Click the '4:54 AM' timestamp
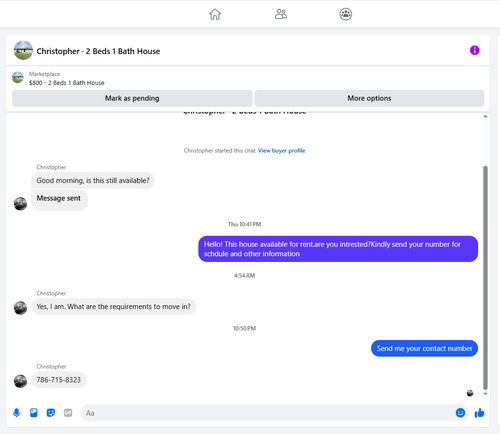Screen dimensions: 500x434 [244, 276]
